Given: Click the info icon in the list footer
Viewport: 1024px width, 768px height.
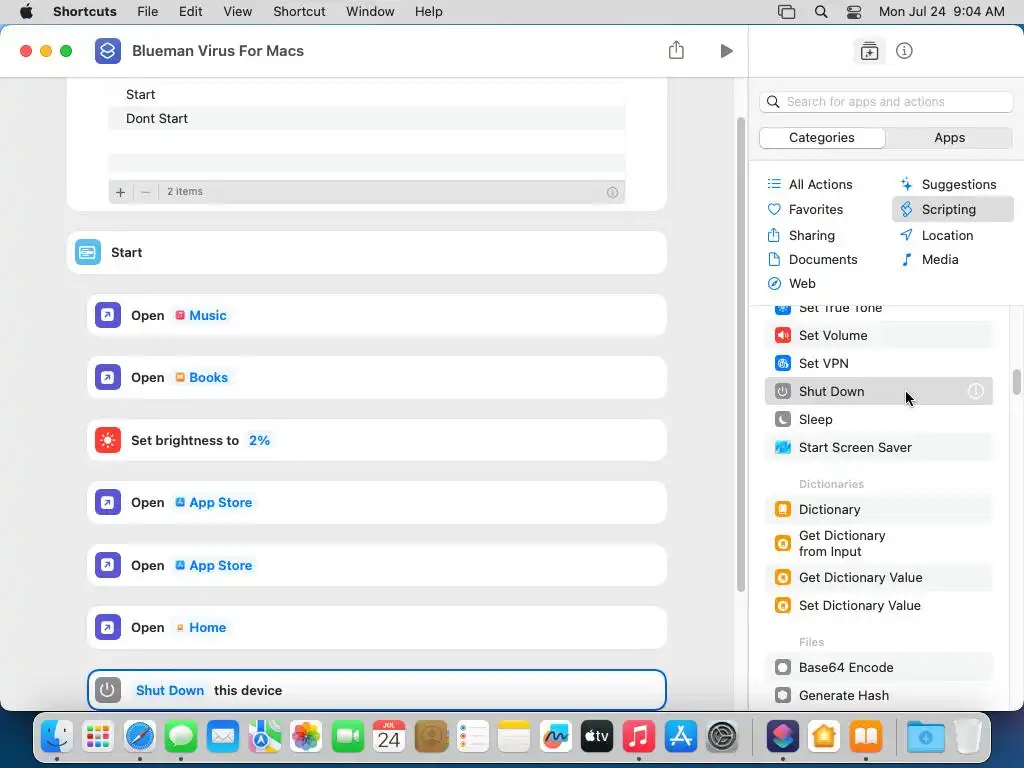Looking at the screenshot, I should 612,192.
